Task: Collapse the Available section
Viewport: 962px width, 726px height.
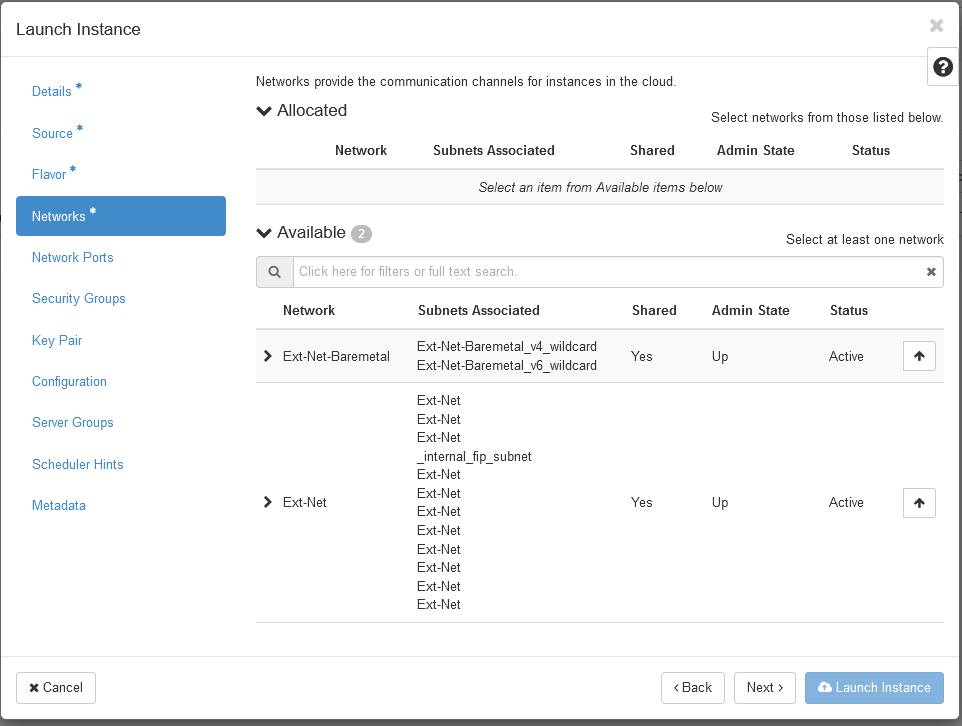Action: [265, 233]
